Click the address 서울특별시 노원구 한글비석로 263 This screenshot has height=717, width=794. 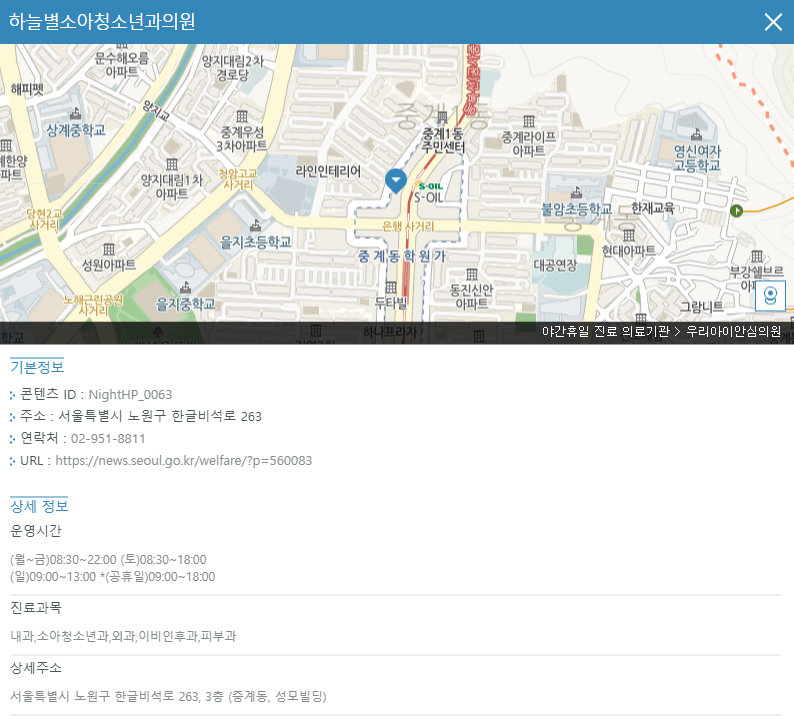(160, 416)
